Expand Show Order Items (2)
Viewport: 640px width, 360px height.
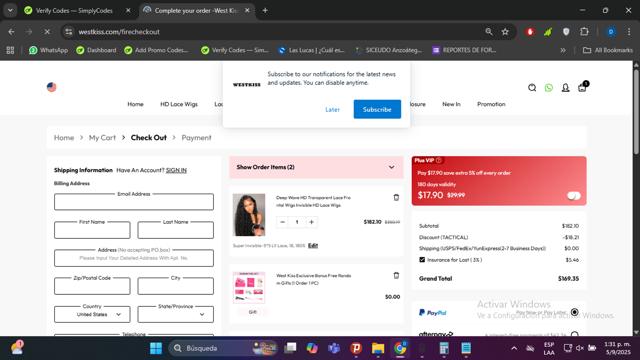(316, 167)
